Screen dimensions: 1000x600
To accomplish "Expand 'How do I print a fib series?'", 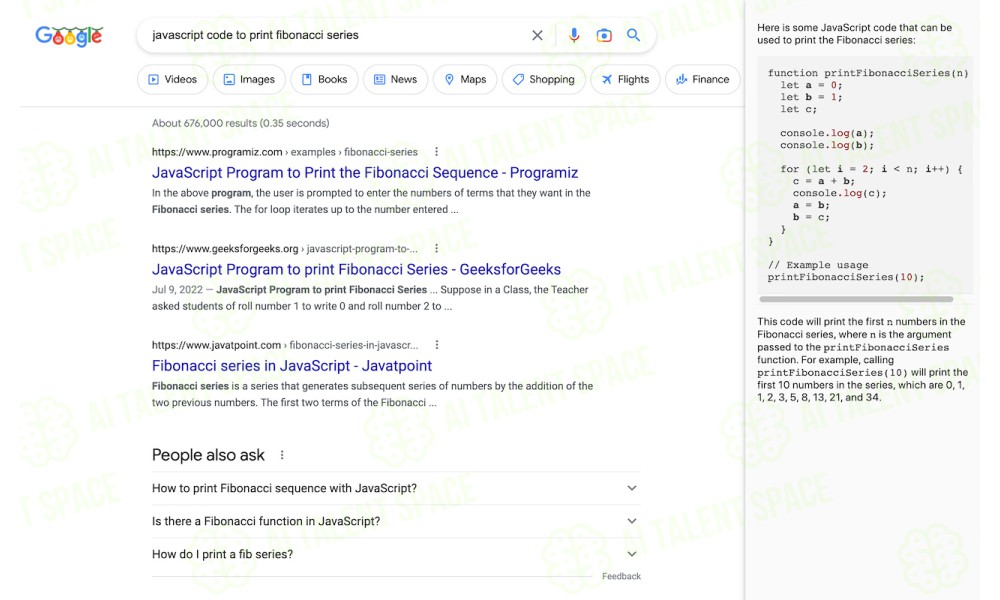I will point(396,554).
